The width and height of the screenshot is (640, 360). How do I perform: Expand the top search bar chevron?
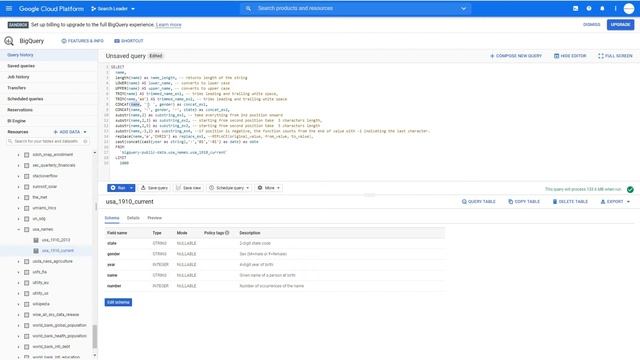(463, 9)
